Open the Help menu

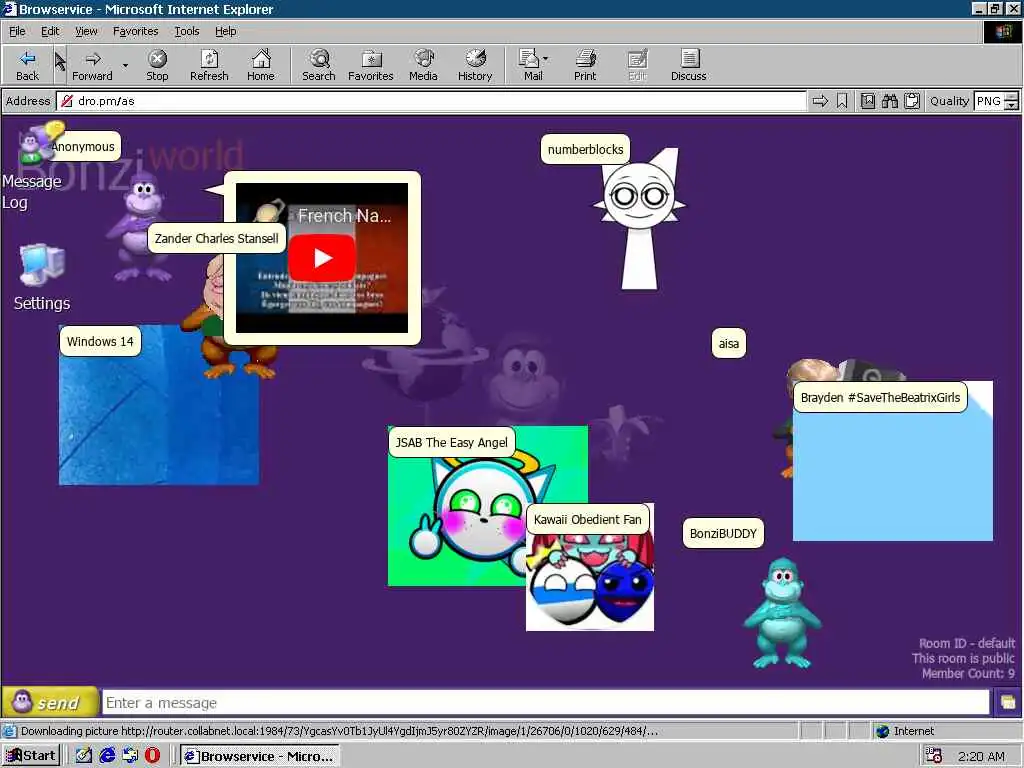[225, 31]
